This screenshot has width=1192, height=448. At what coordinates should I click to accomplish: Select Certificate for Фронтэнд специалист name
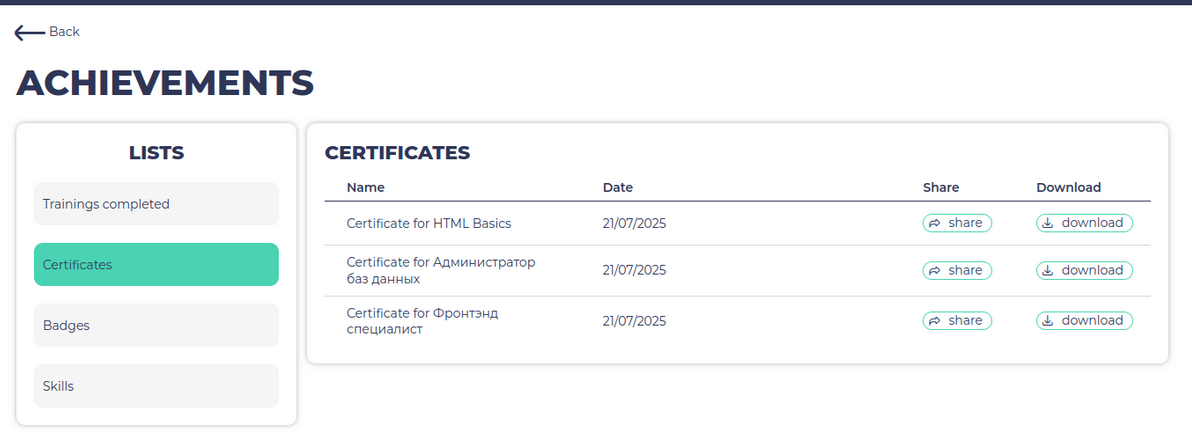click(423, 321)
